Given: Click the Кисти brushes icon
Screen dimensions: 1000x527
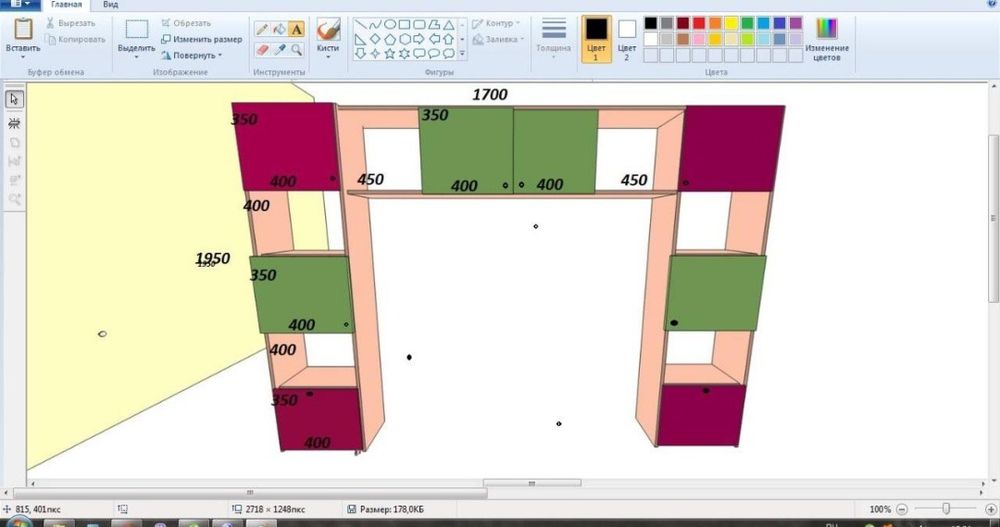Looking at the screenshot, I should (328, 30).
